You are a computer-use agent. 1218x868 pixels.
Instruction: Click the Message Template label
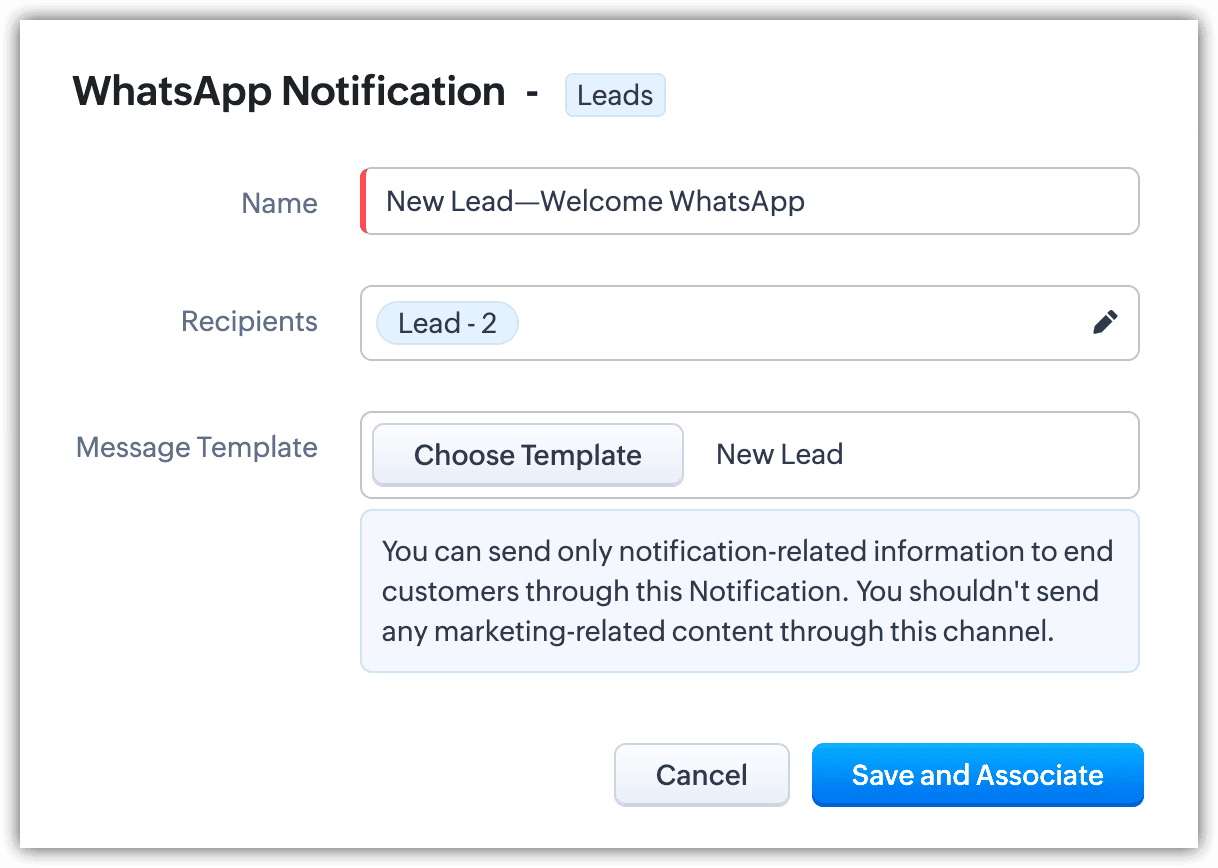pos(197,447)
